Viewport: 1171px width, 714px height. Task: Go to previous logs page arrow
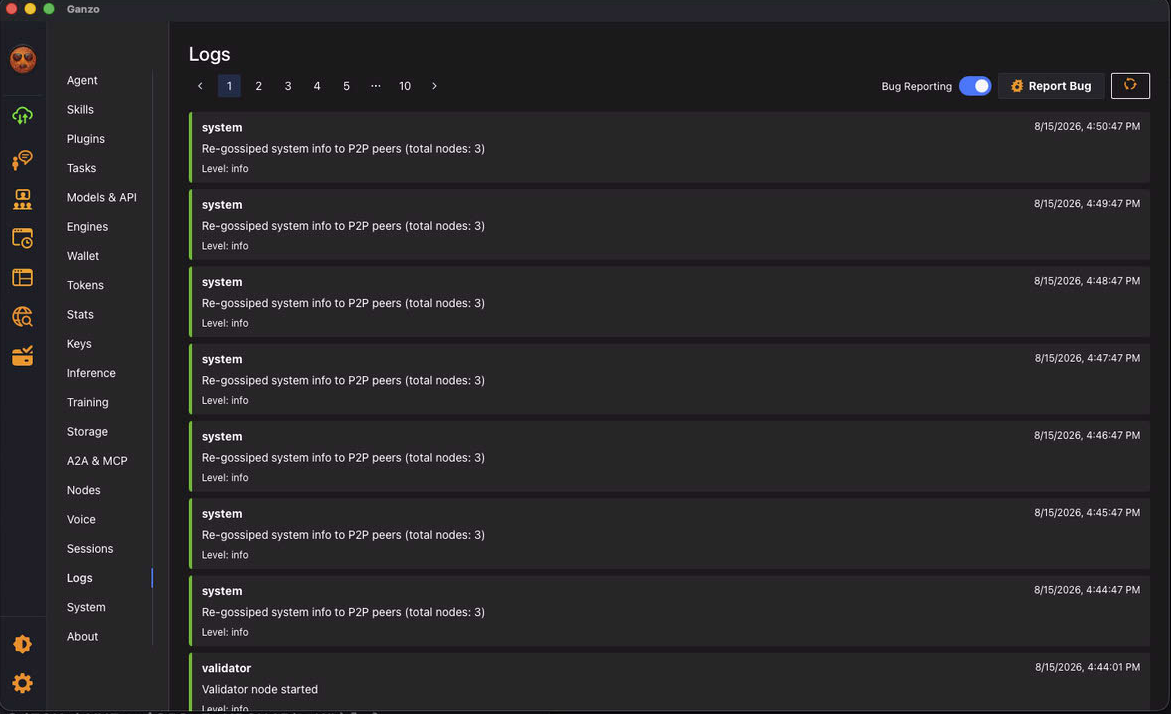click(x=200, y=86)
